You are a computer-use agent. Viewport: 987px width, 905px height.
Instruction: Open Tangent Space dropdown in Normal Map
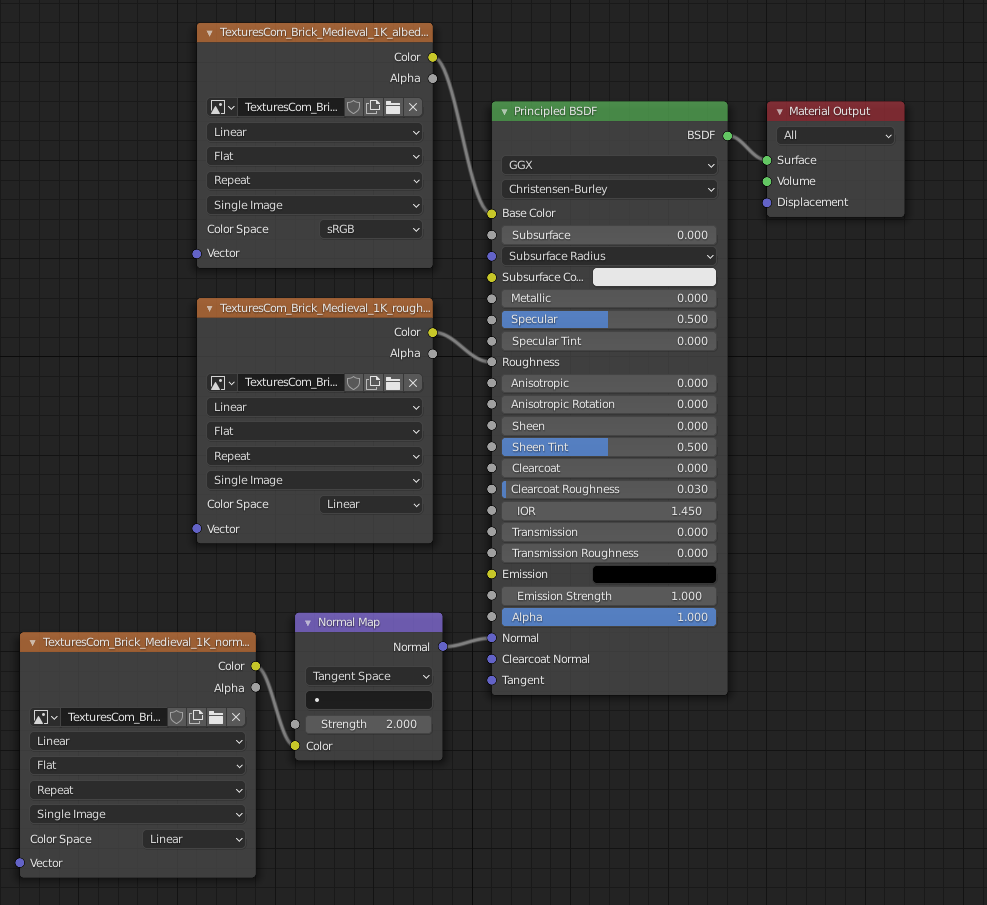(x=369, y=676)
